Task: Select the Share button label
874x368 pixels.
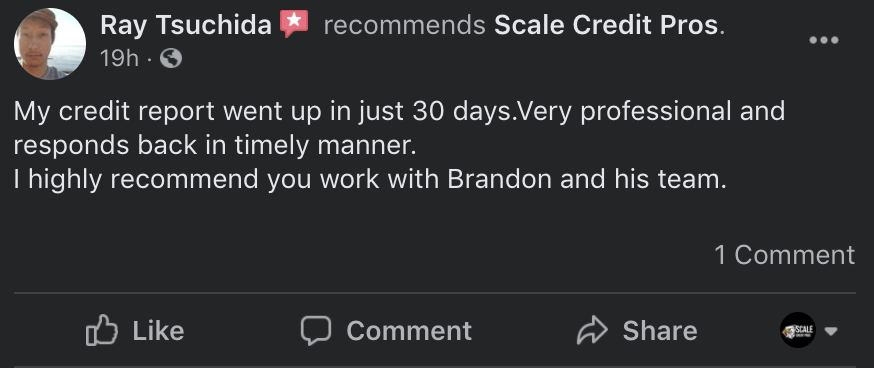Action: click(x=660, y=331)
